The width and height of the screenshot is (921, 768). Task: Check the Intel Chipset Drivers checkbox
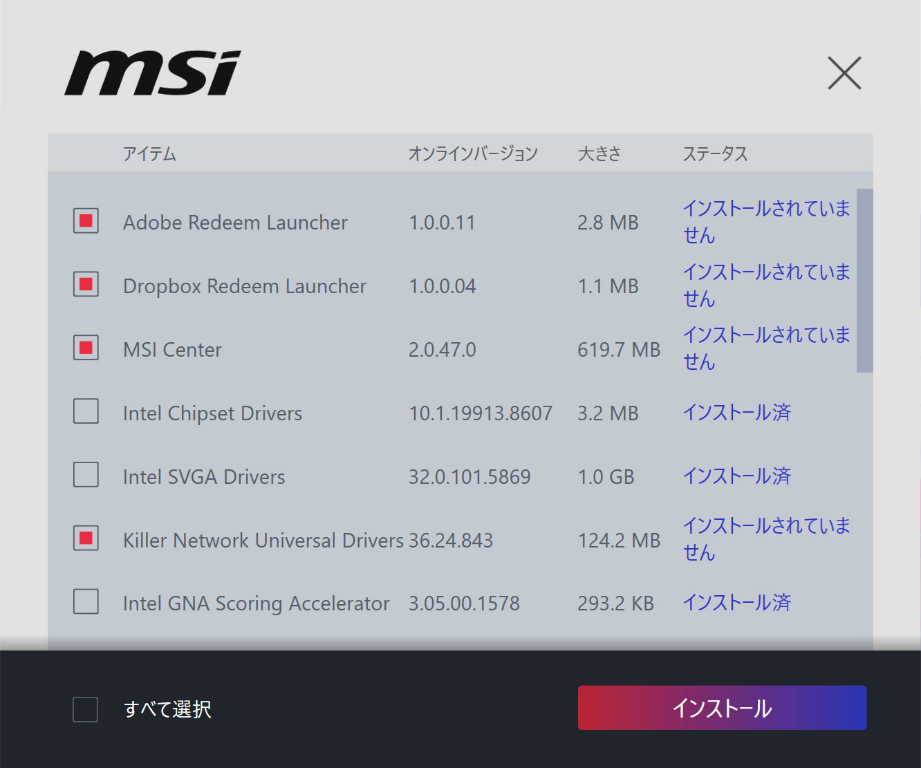pyautogui.click(x=86, y=411)
